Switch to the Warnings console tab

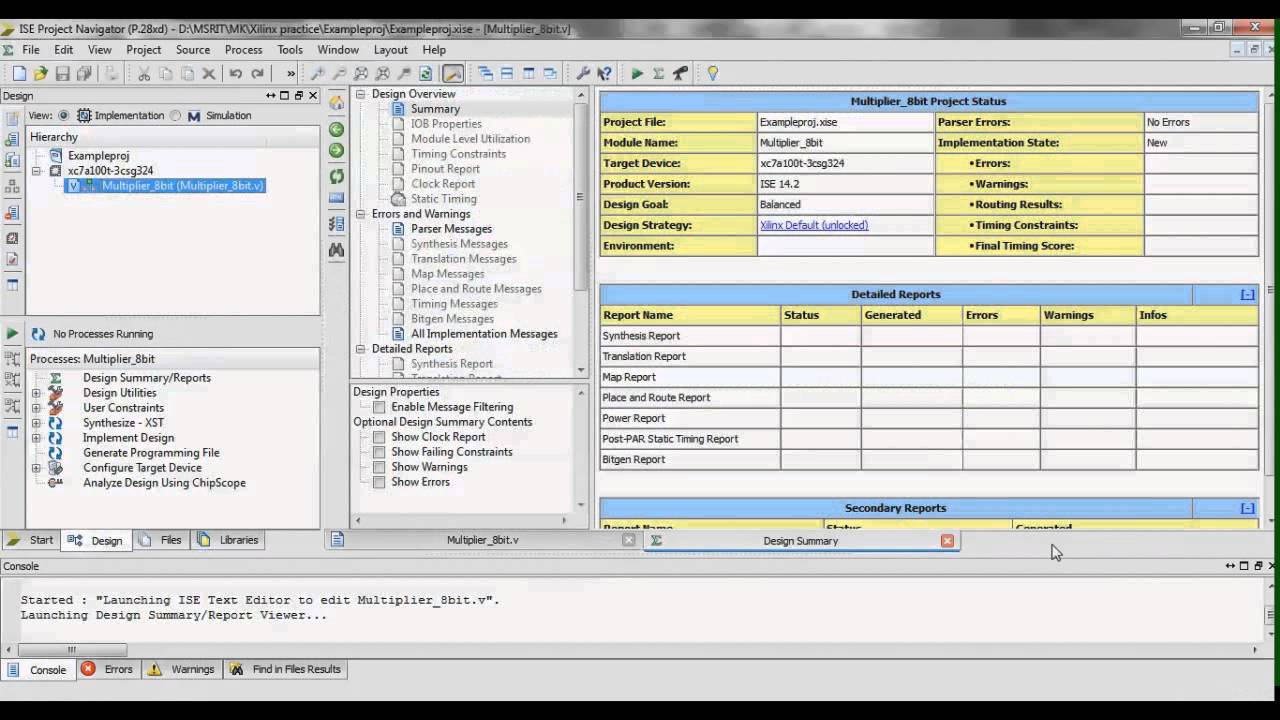tap(182, 669)
